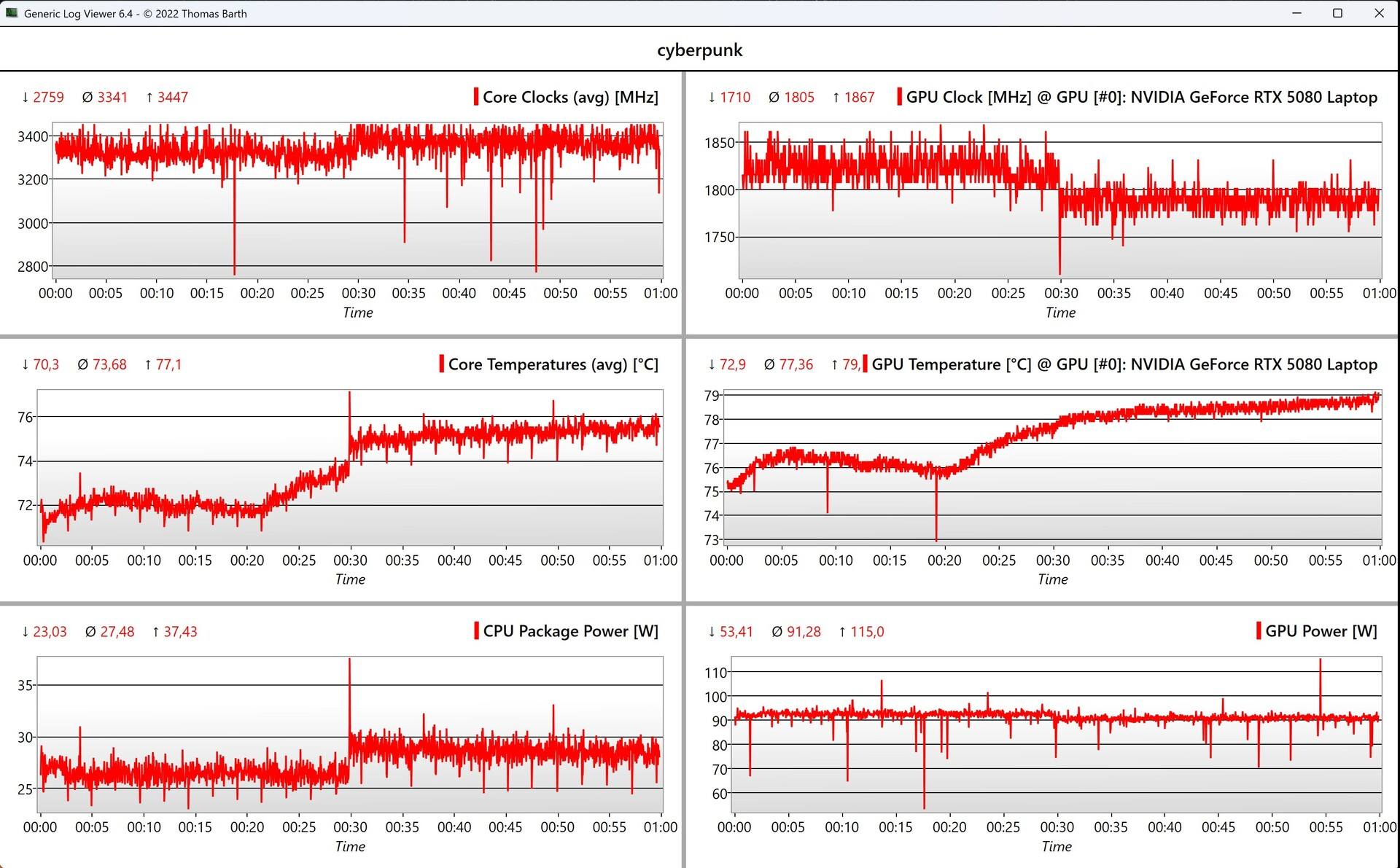Click 00:20 marker on GPU Temperature axis

point(944,560)
